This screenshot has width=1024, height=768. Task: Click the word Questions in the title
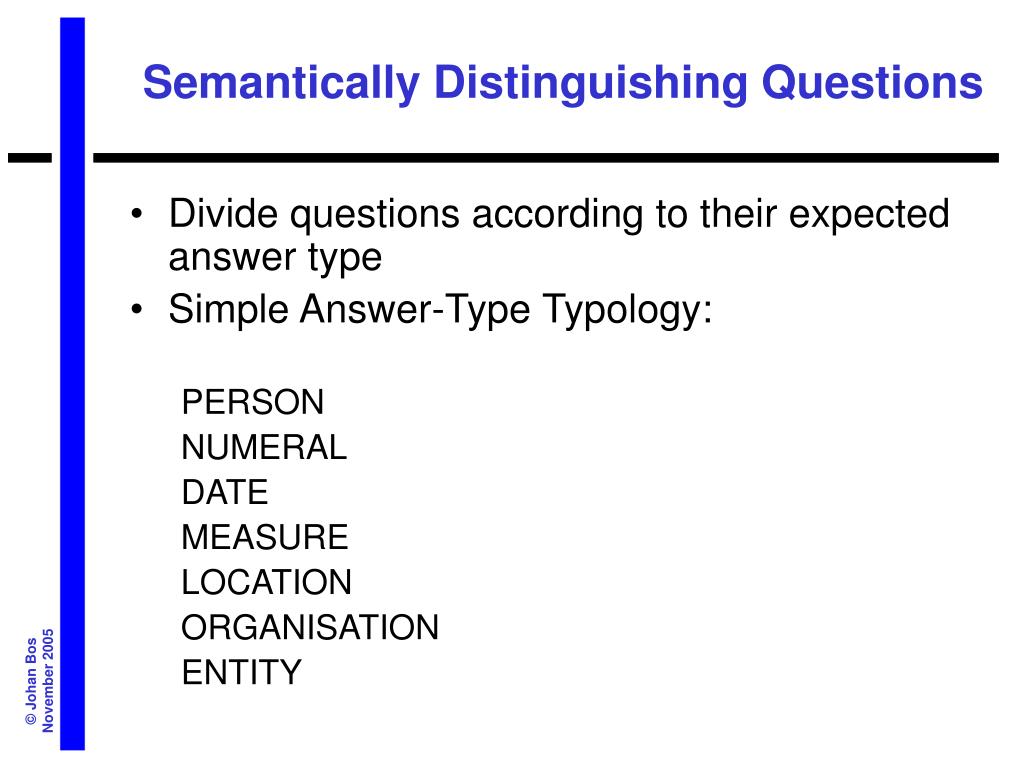pyautogui.click(x=872, y=83)
